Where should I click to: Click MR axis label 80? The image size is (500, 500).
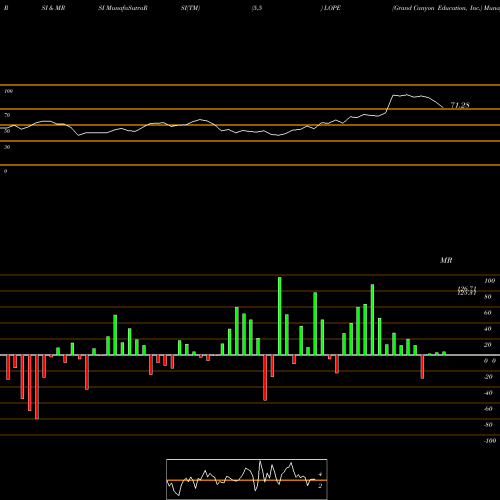(x=488, y=297)
